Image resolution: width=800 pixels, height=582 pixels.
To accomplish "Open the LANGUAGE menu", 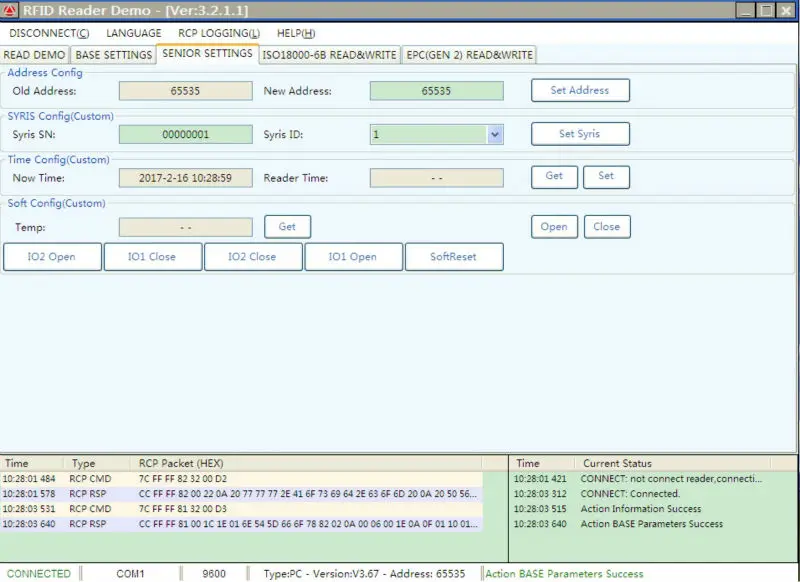I will [x=134, y=33].
